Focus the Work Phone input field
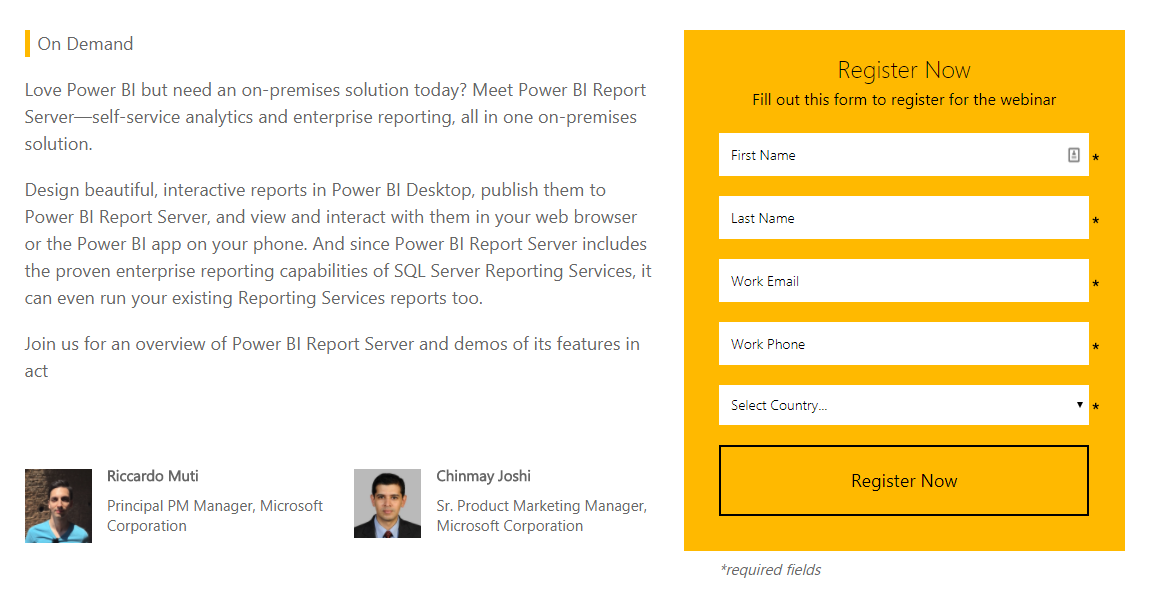 [x=904, y=344]
